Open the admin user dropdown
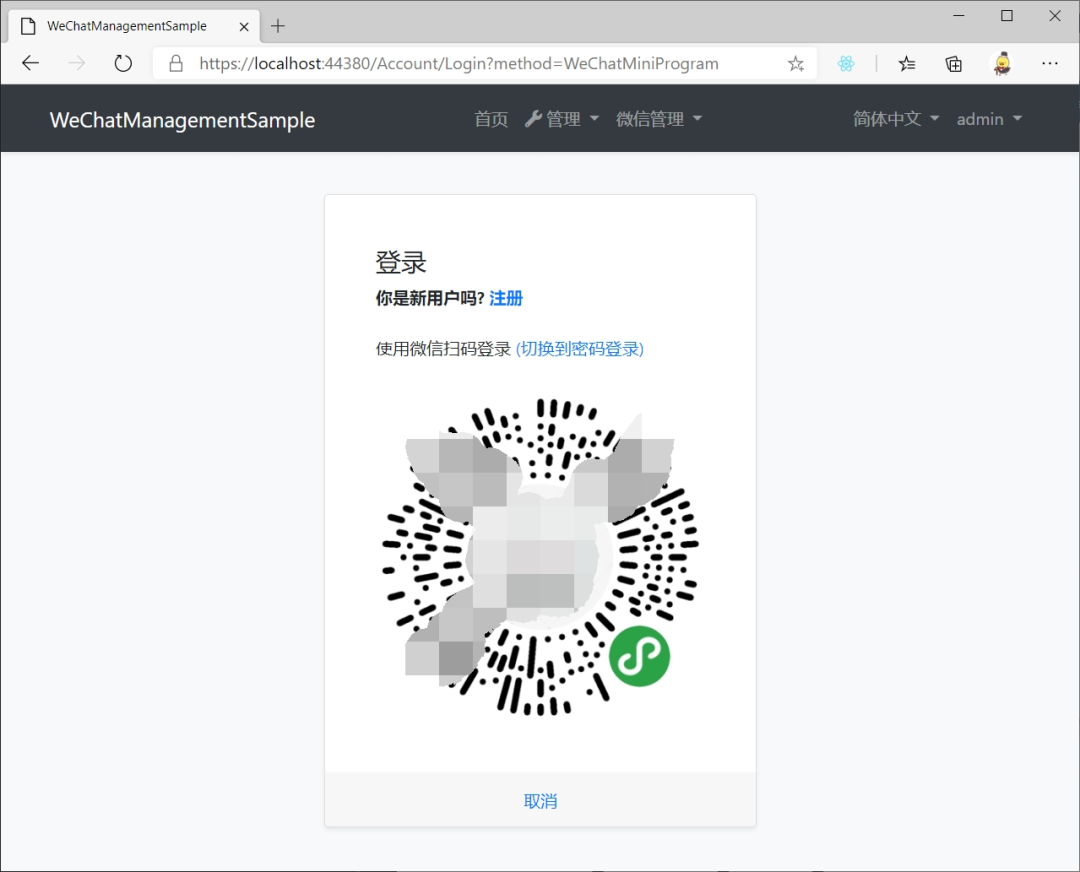The image size is (1080, 872). pos(989,119)
